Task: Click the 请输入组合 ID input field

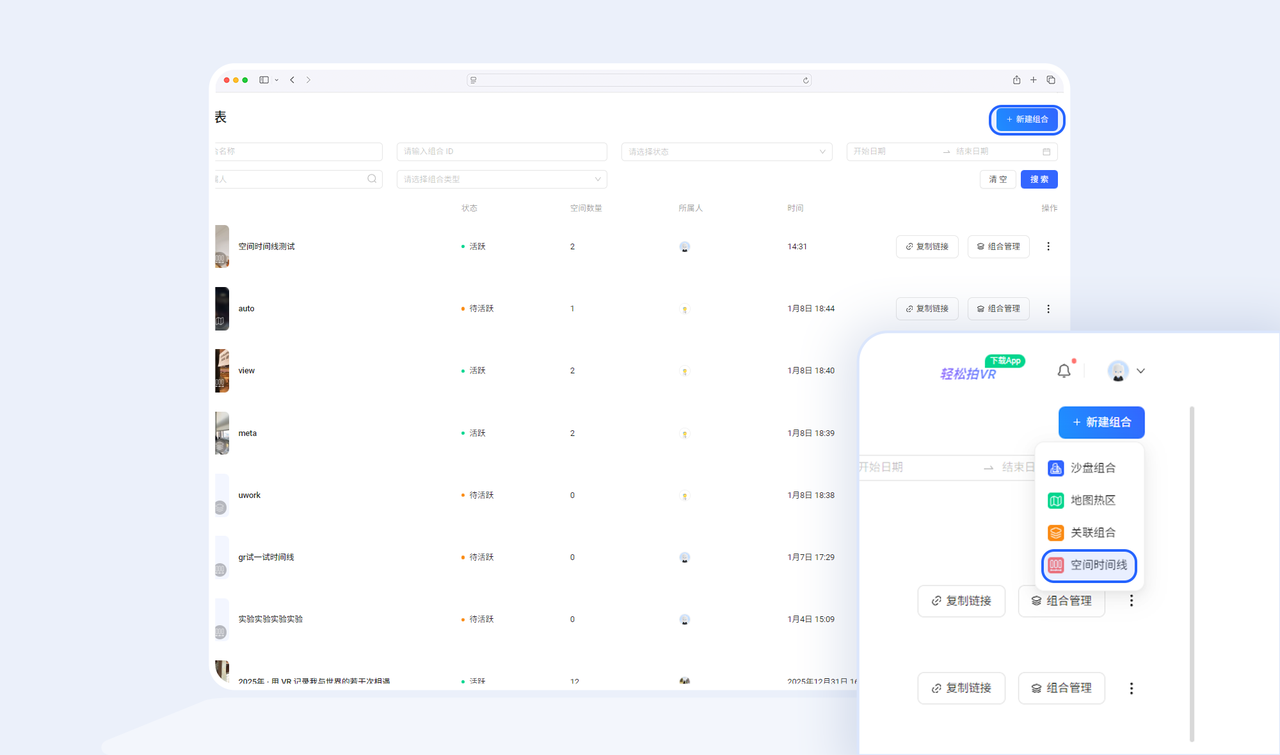Action: click(501, 152)
